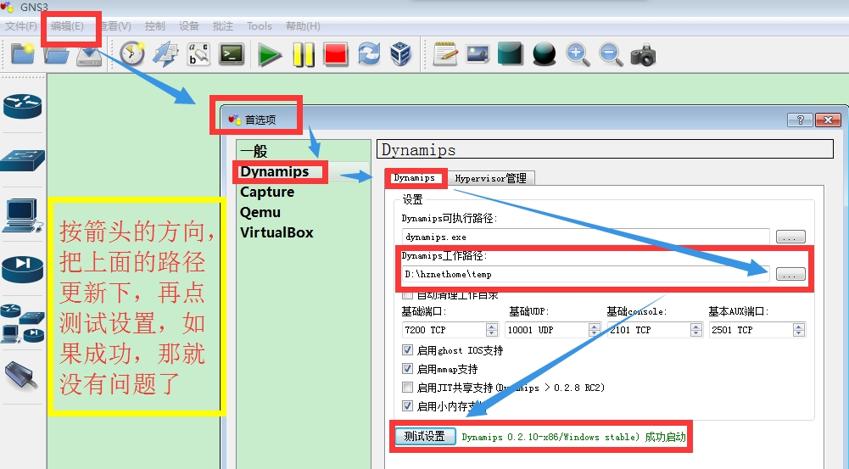Screen dimensions: 849x469
Task: Browse switches in device sidebar
Action: pos(23,160)
